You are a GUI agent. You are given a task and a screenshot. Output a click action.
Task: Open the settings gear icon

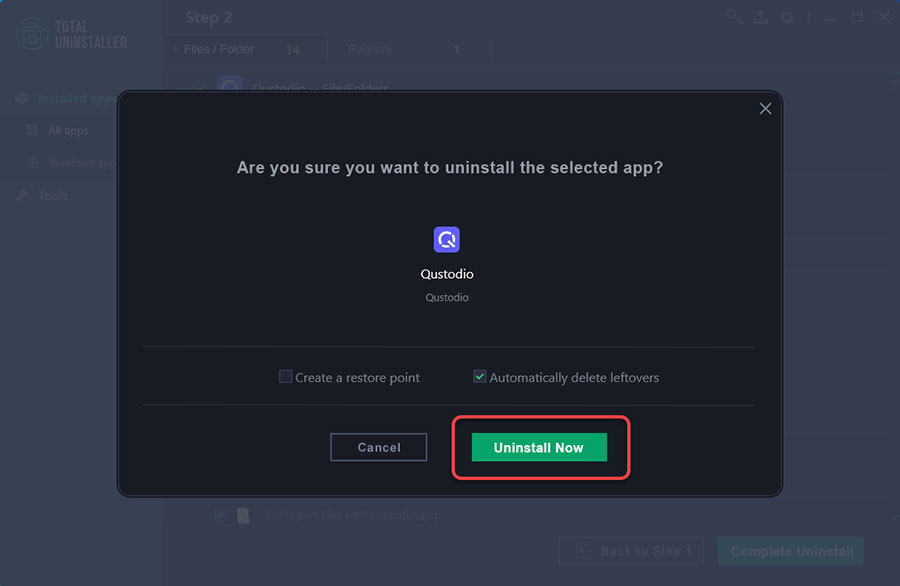(787, 17)
